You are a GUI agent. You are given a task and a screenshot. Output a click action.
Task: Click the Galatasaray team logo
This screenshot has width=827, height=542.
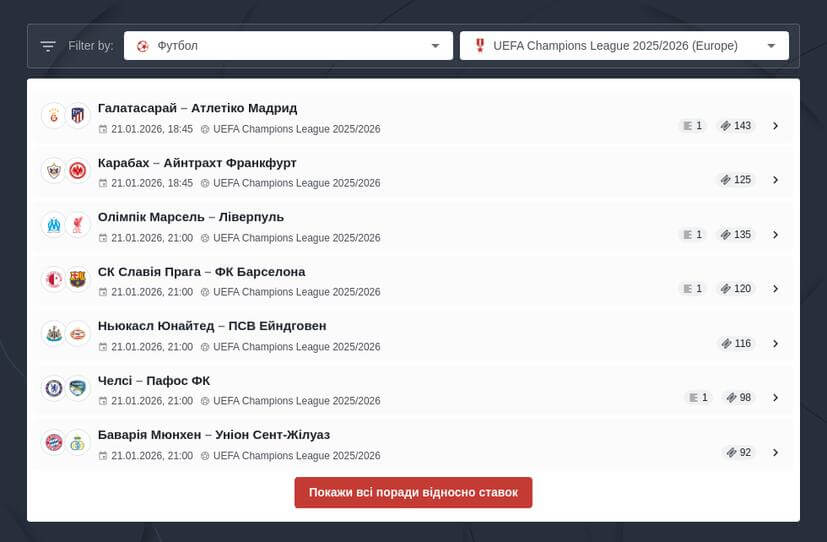pos(53,116)
